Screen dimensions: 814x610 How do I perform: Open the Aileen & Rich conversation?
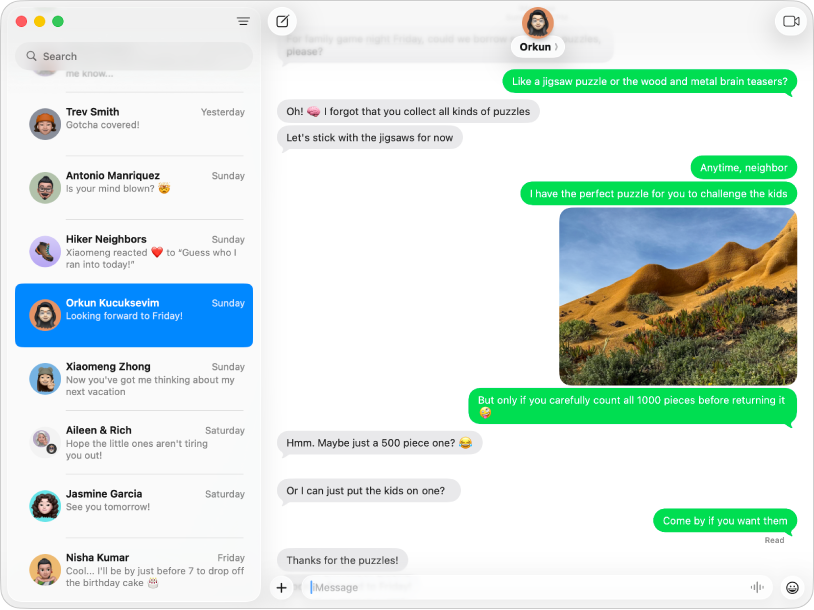[133, 442]
